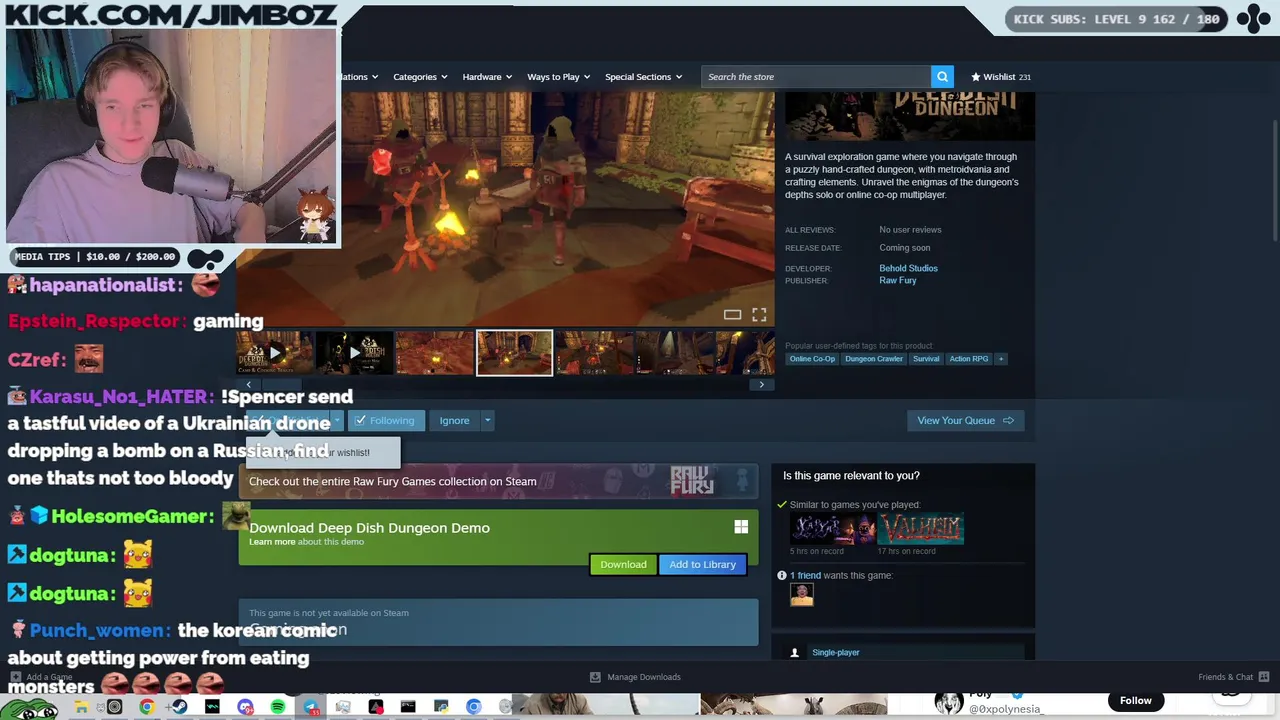Click the Add to Library button
Screen dimensions: 1280x720
(702, 565)
